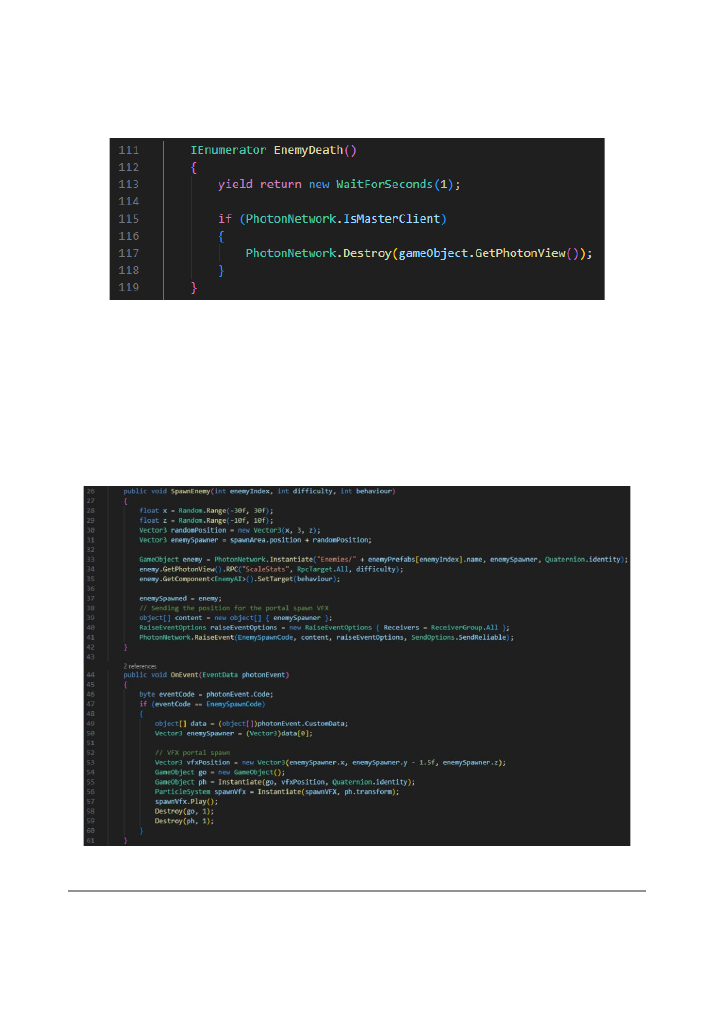Click 'ReceiverGroup.All' on line 40
715x1011 pixels.
coord(464,627)
